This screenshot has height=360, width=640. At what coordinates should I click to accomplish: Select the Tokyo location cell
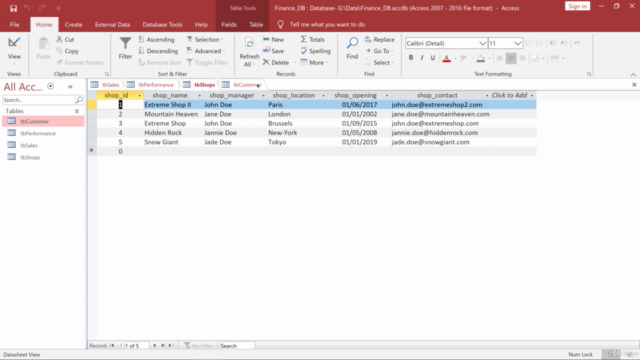298,142
